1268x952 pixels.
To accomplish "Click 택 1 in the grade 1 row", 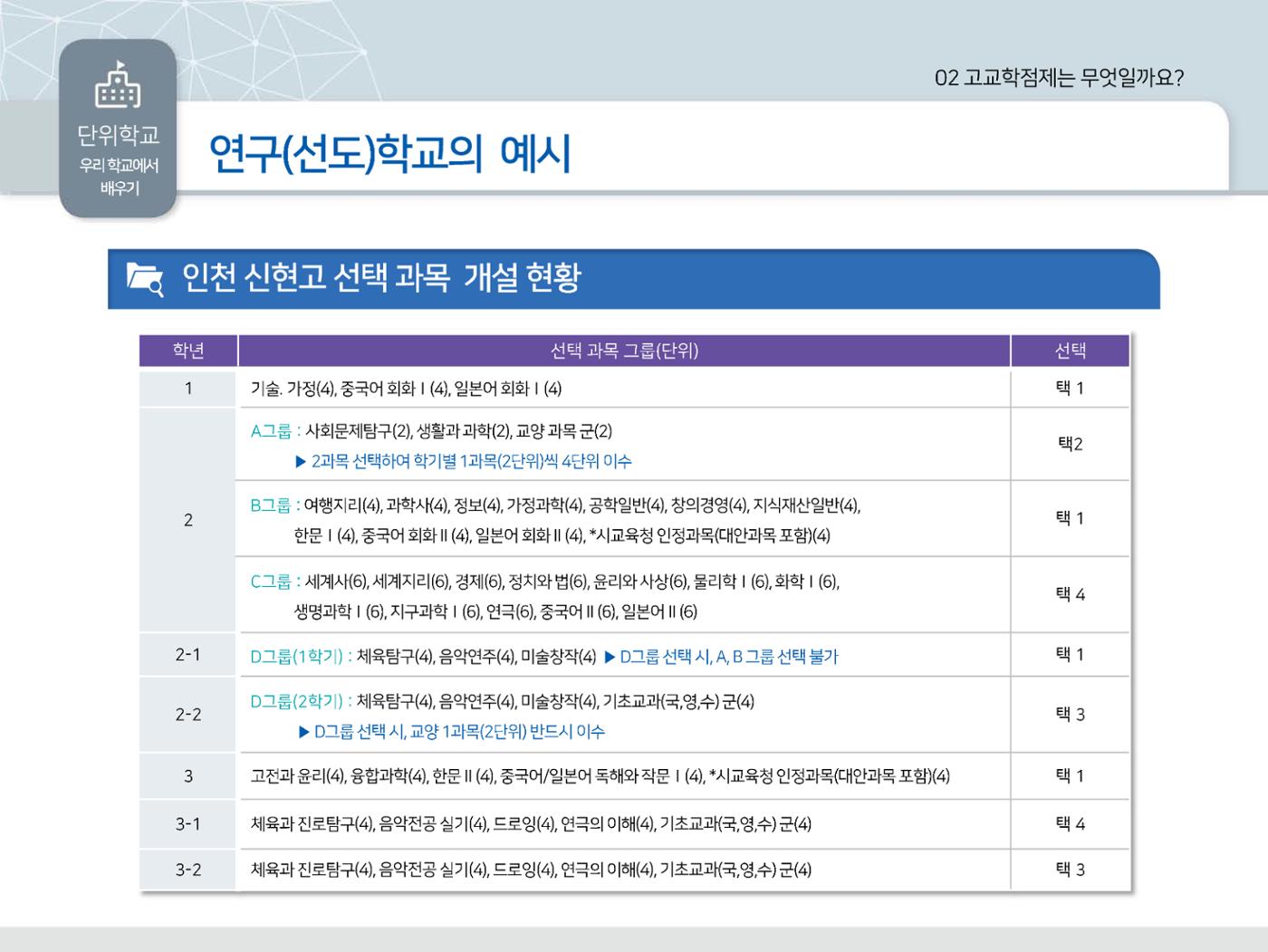I will coord(1070,389).
